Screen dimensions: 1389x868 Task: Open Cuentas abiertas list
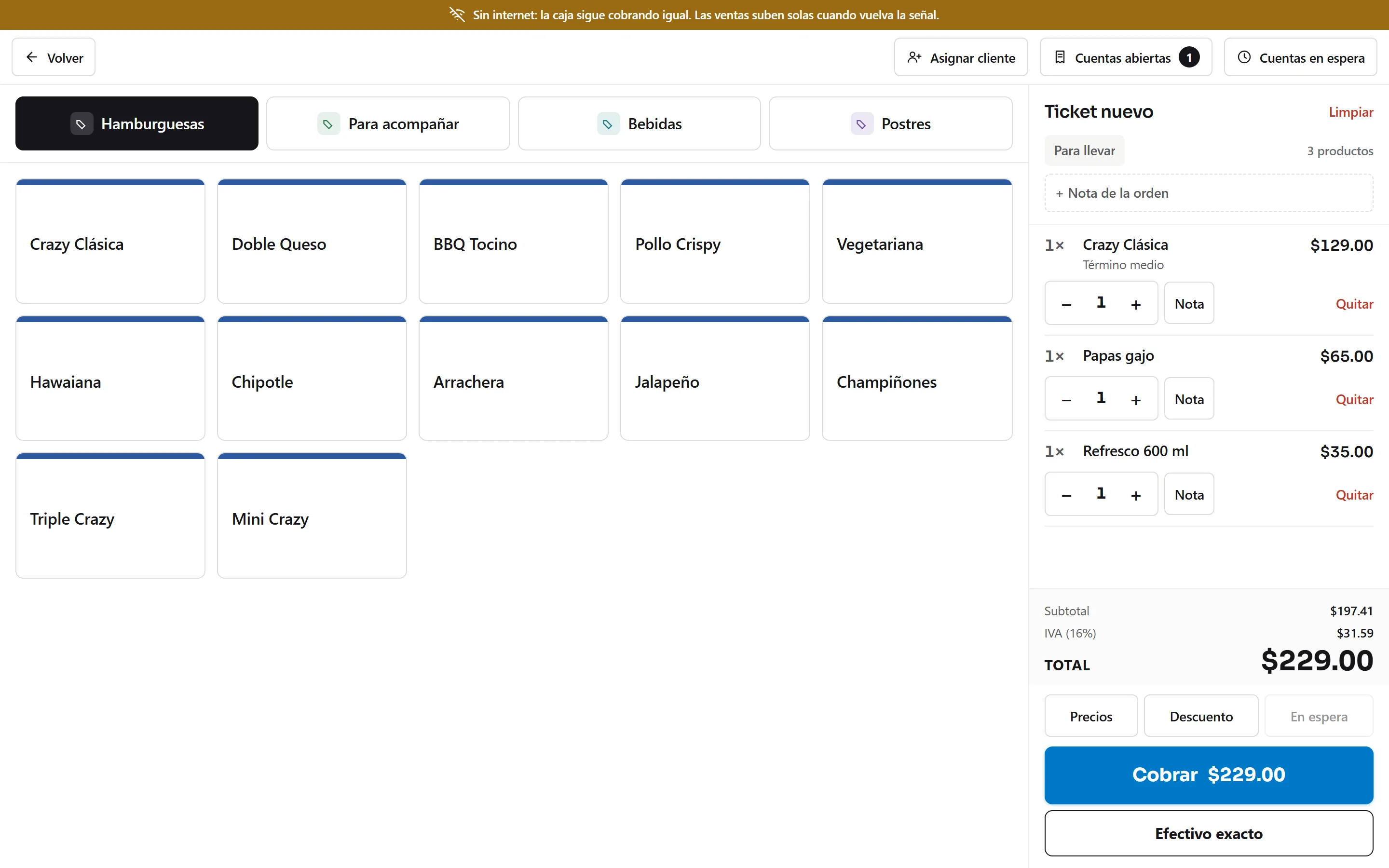pyautogui.click(x=1126, y=57)
